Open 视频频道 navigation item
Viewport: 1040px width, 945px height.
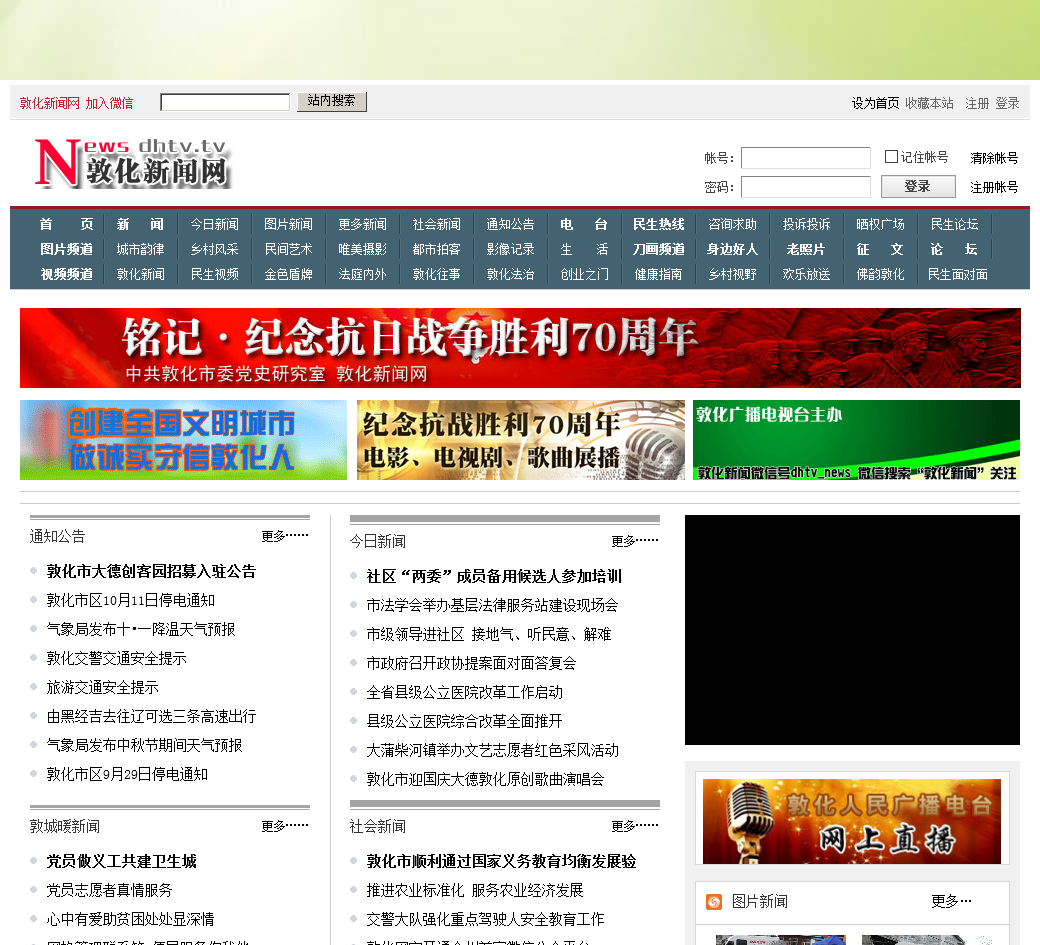[66, 274]
